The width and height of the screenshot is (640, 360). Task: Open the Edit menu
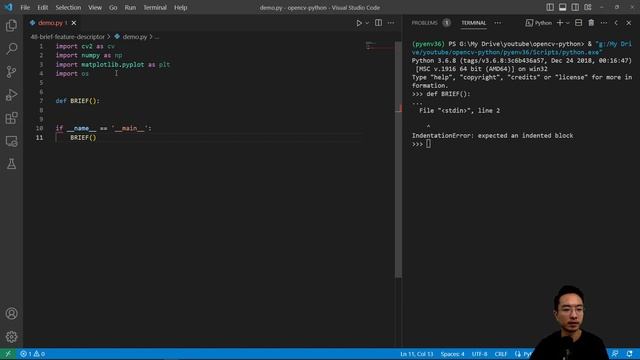coord(42,7)
